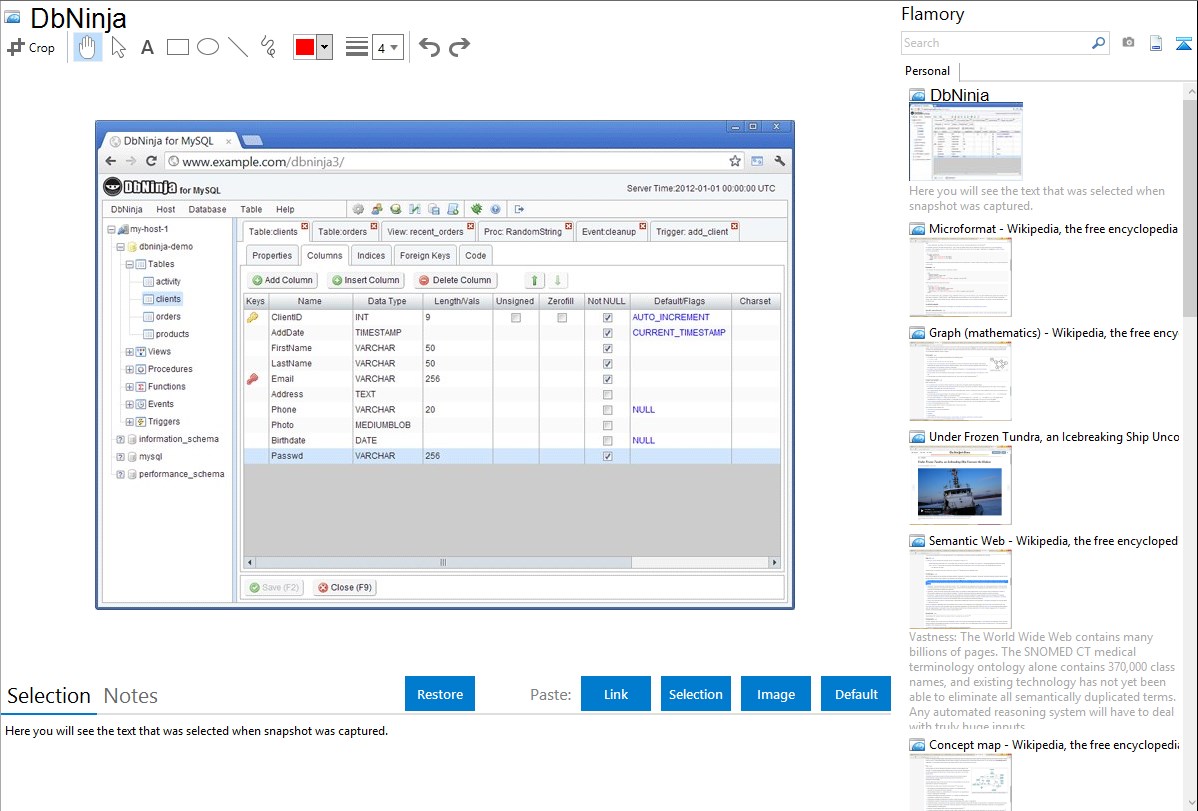Click the browser reload icon
Screen dimensions: 1198x811
(x=151, y=161)
